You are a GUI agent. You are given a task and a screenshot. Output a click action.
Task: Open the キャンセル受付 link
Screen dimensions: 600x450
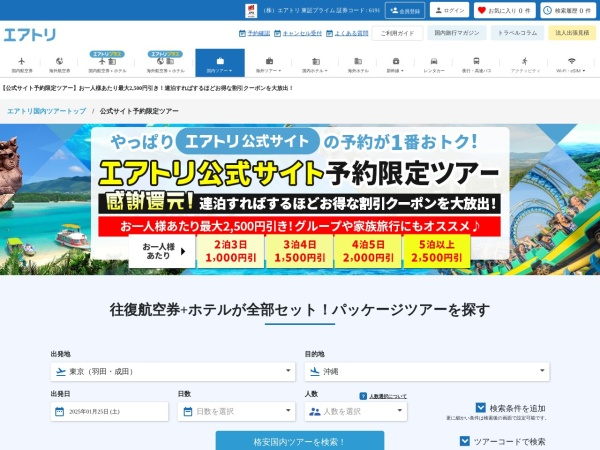302,33
